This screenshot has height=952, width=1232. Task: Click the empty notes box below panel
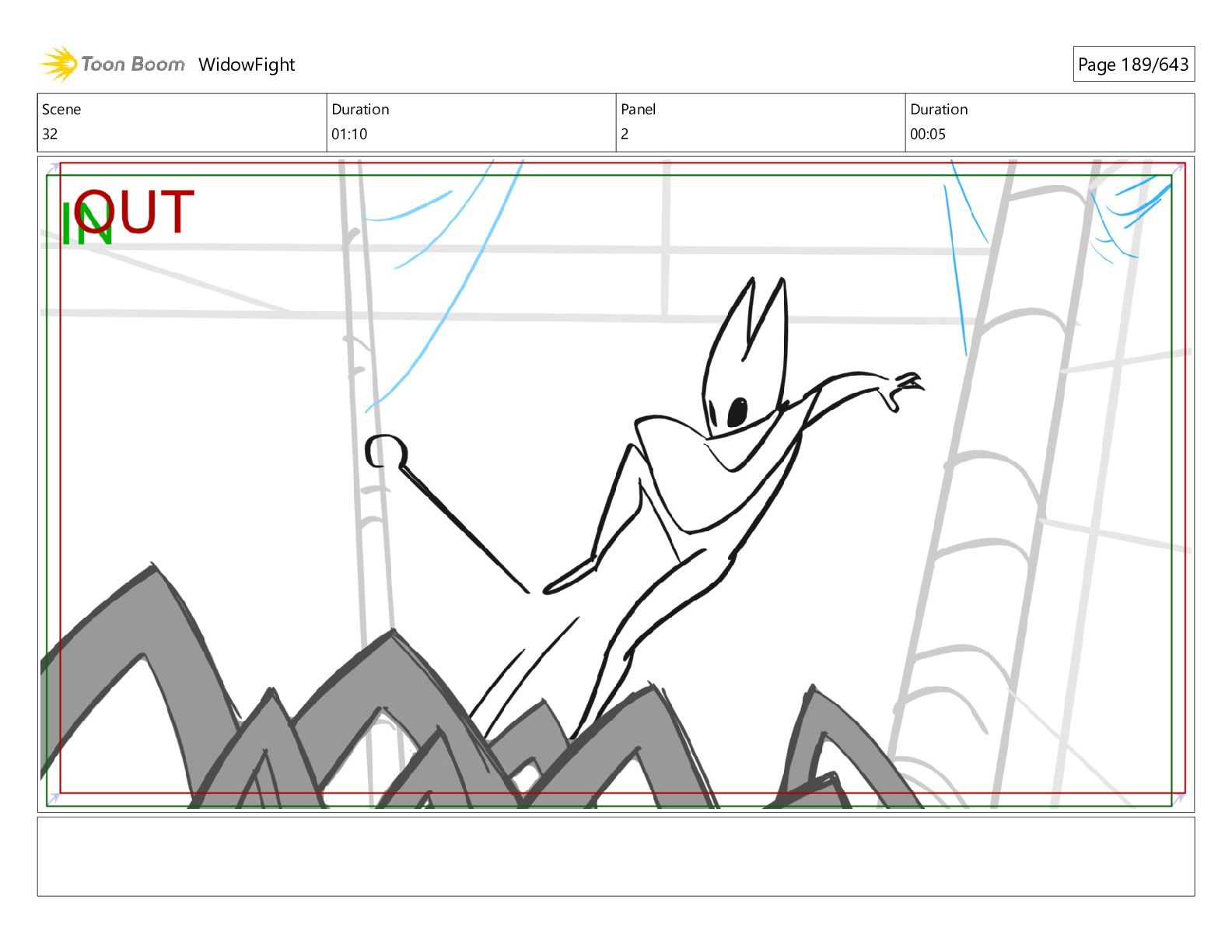[616, 856]
